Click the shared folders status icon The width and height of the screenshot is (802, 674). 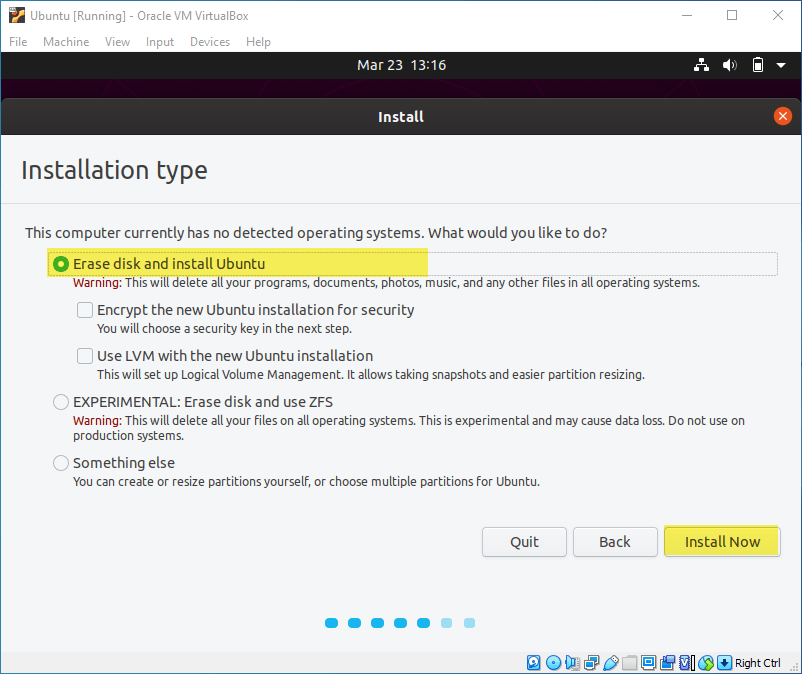630,663
